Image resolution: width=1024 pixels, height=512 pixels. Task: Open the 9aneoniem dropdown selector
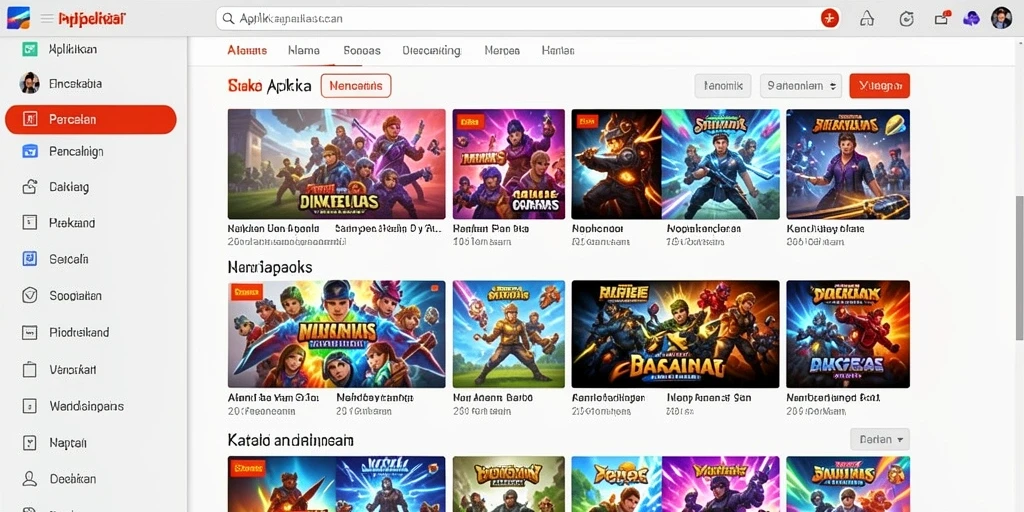point(801,86)
